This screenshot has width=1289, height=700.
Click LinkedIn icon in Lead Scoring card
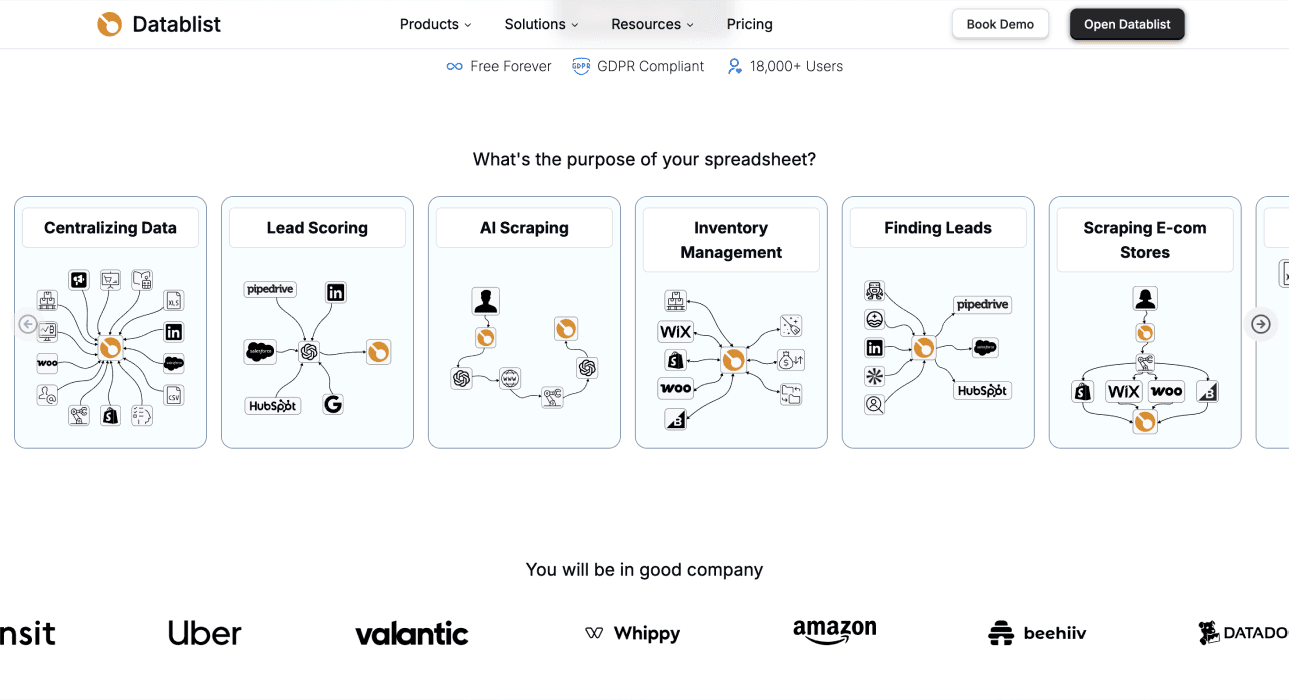(335, 292)
